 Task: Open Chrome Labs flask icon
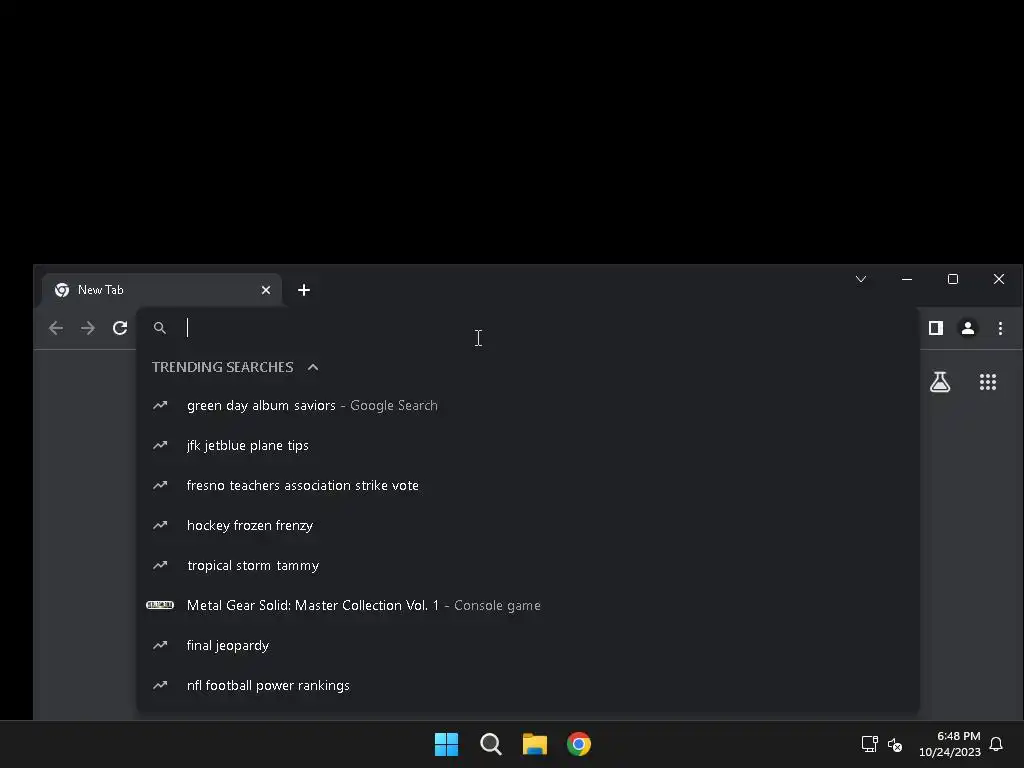click(940, 382)
